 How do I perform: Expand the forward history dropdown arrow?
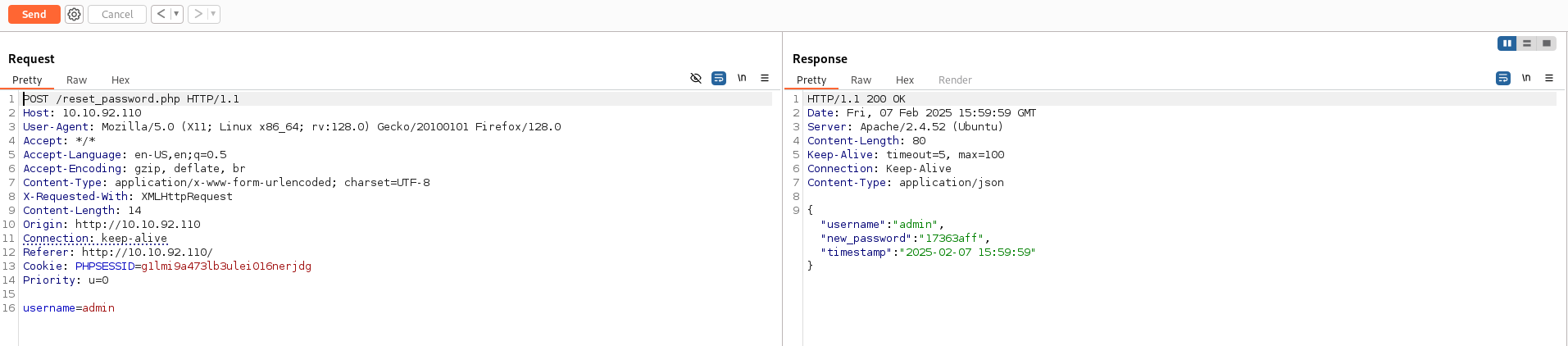click(x=213, y=14)
